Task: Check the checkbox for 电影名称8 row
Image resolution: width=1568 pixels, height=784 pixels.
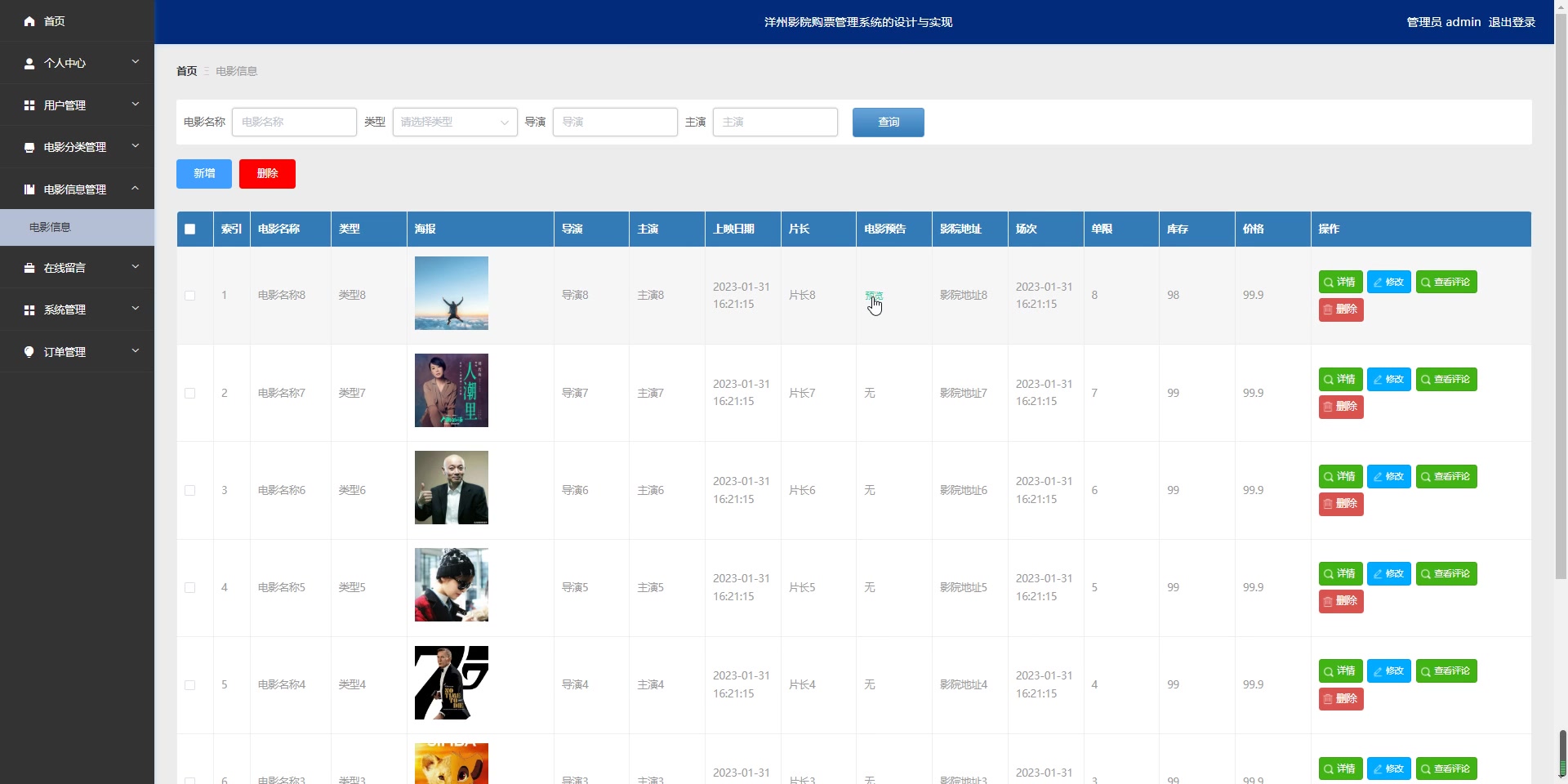Action: click(190, 296)
